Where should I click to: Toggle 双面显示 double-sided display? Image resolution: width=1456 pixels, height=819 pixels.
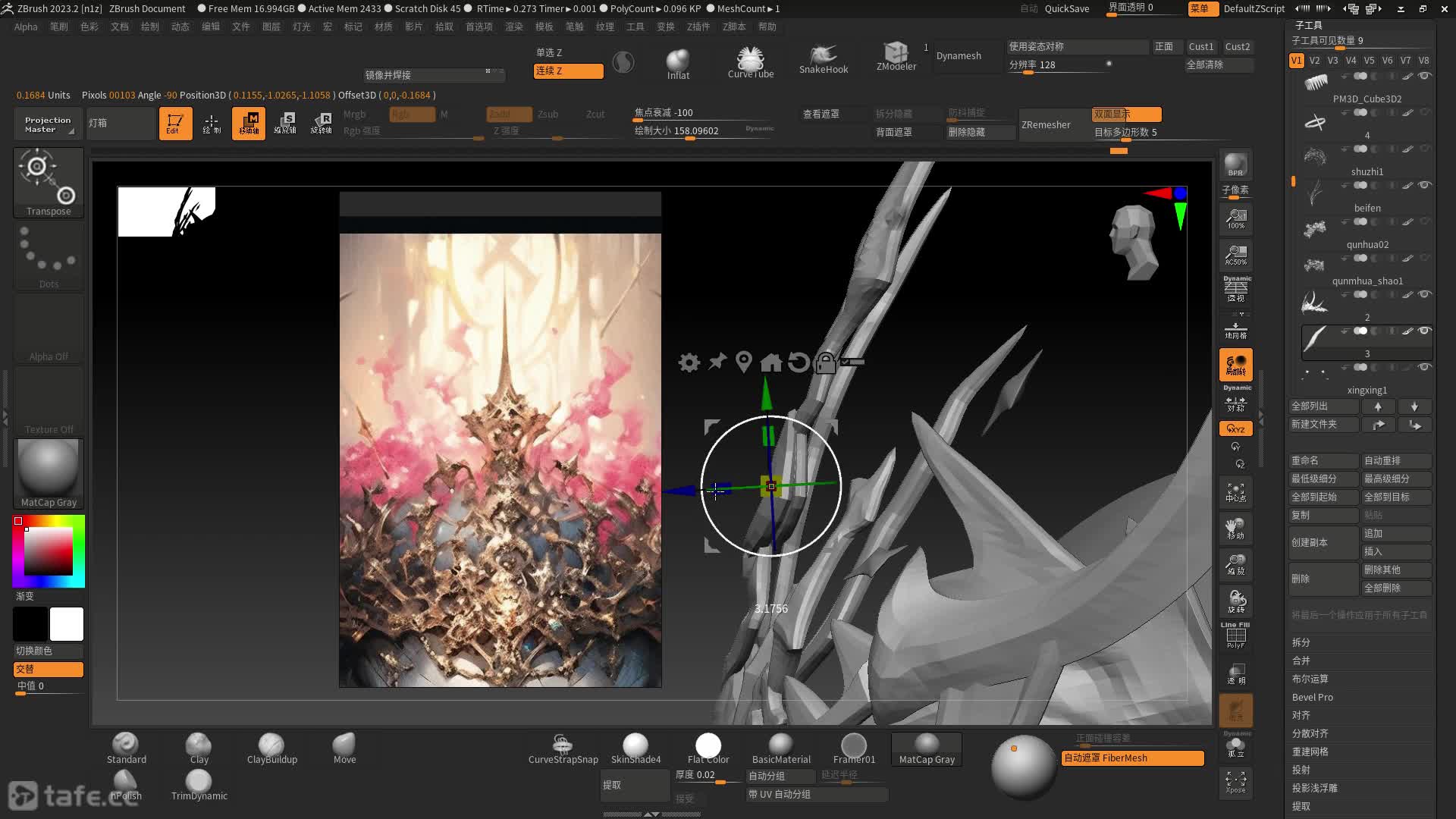pyautogui.click(x=1126, y=115)
